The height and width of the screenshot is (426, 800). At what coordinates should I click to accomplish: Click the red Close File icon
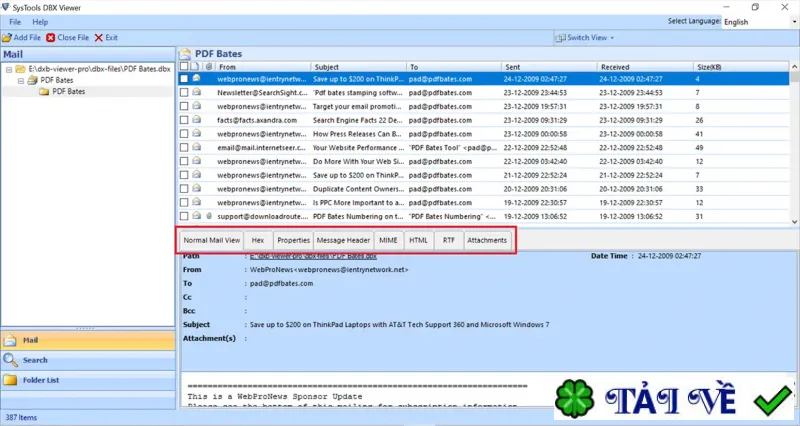pos(51,38)
